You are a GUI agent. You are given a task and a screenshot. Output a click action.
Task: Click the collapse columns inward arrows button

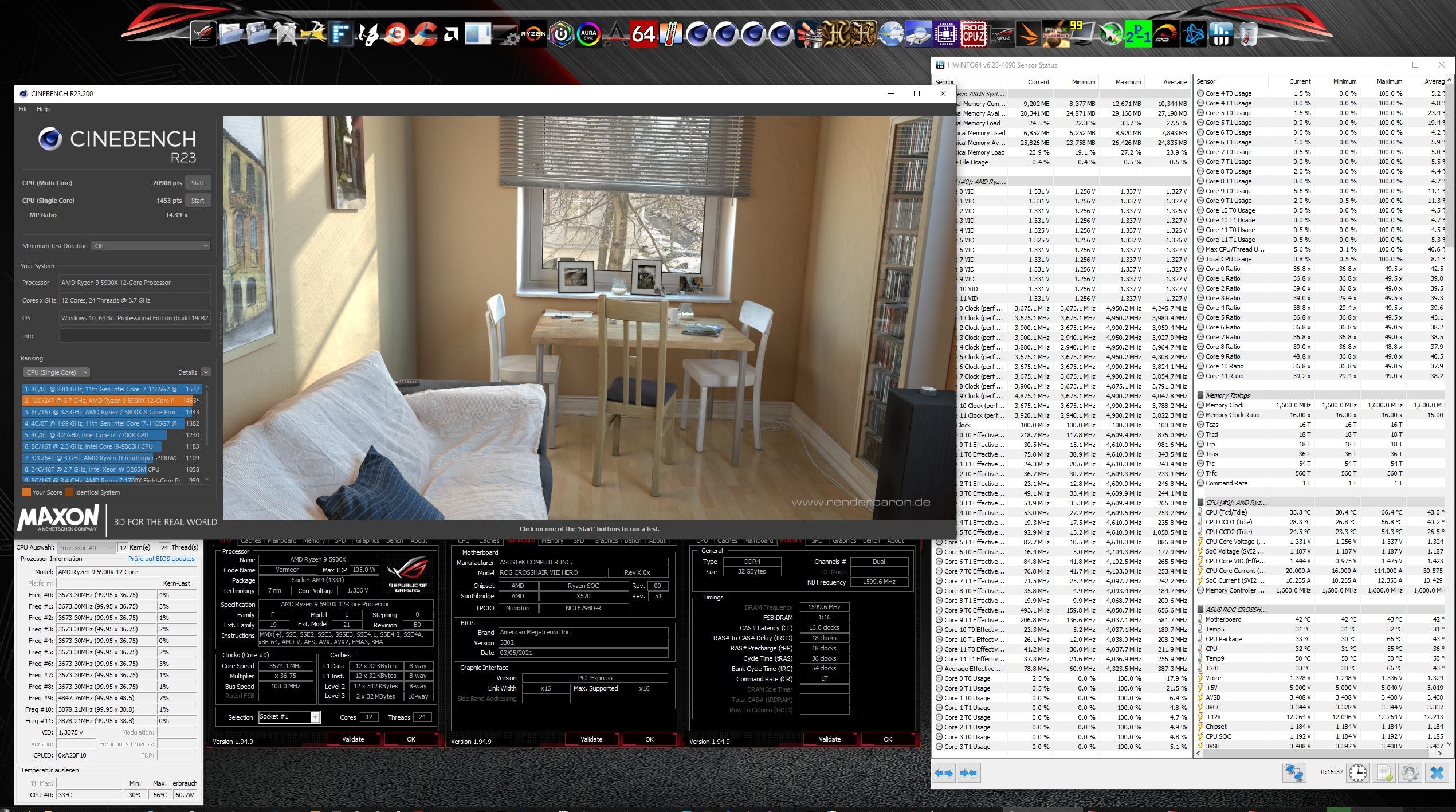[968, 773]
